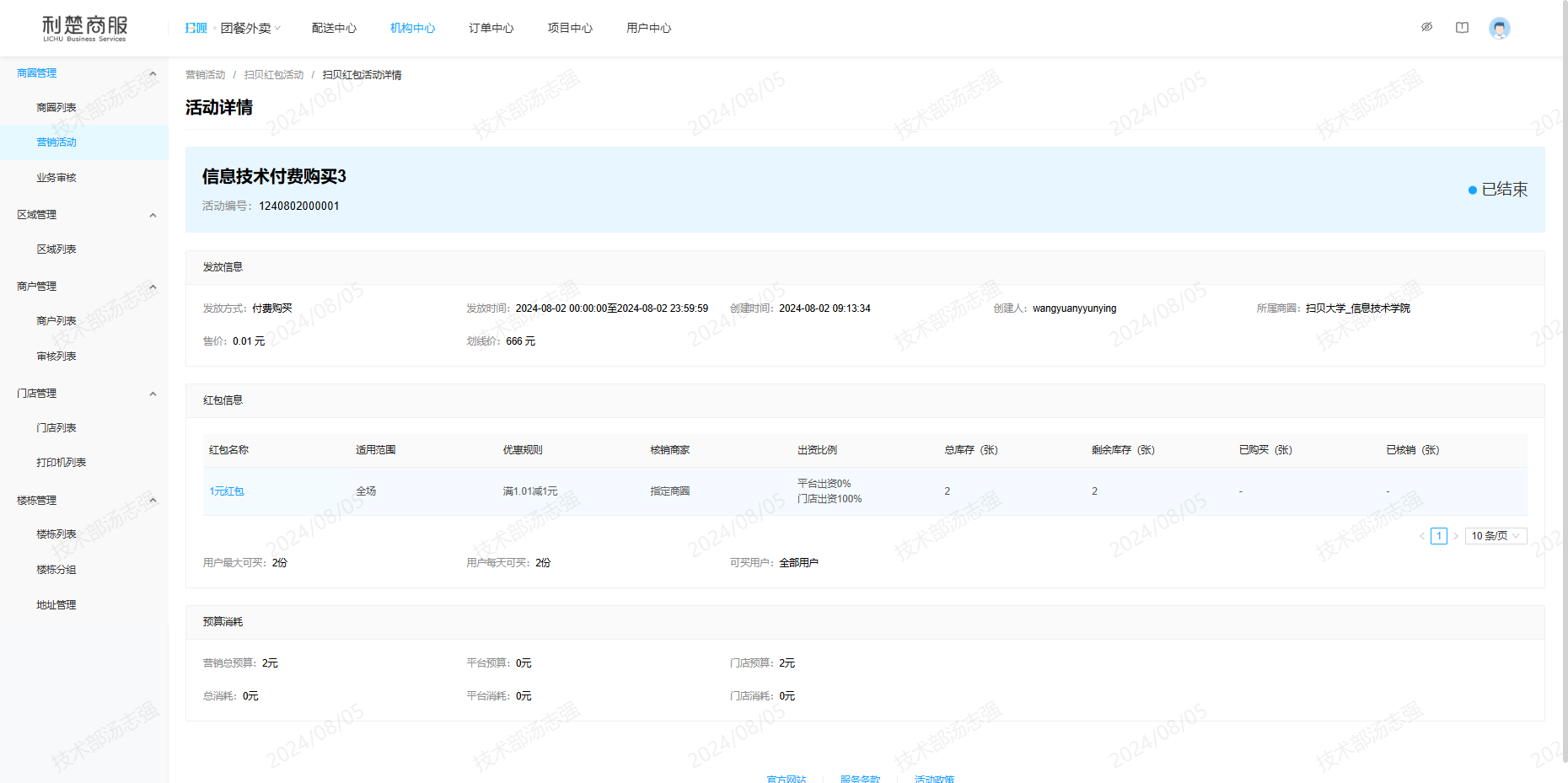The image size is (1568, 783).
Task: Open the 1元红包 coupon link
Action: click(x=226, y=491)
